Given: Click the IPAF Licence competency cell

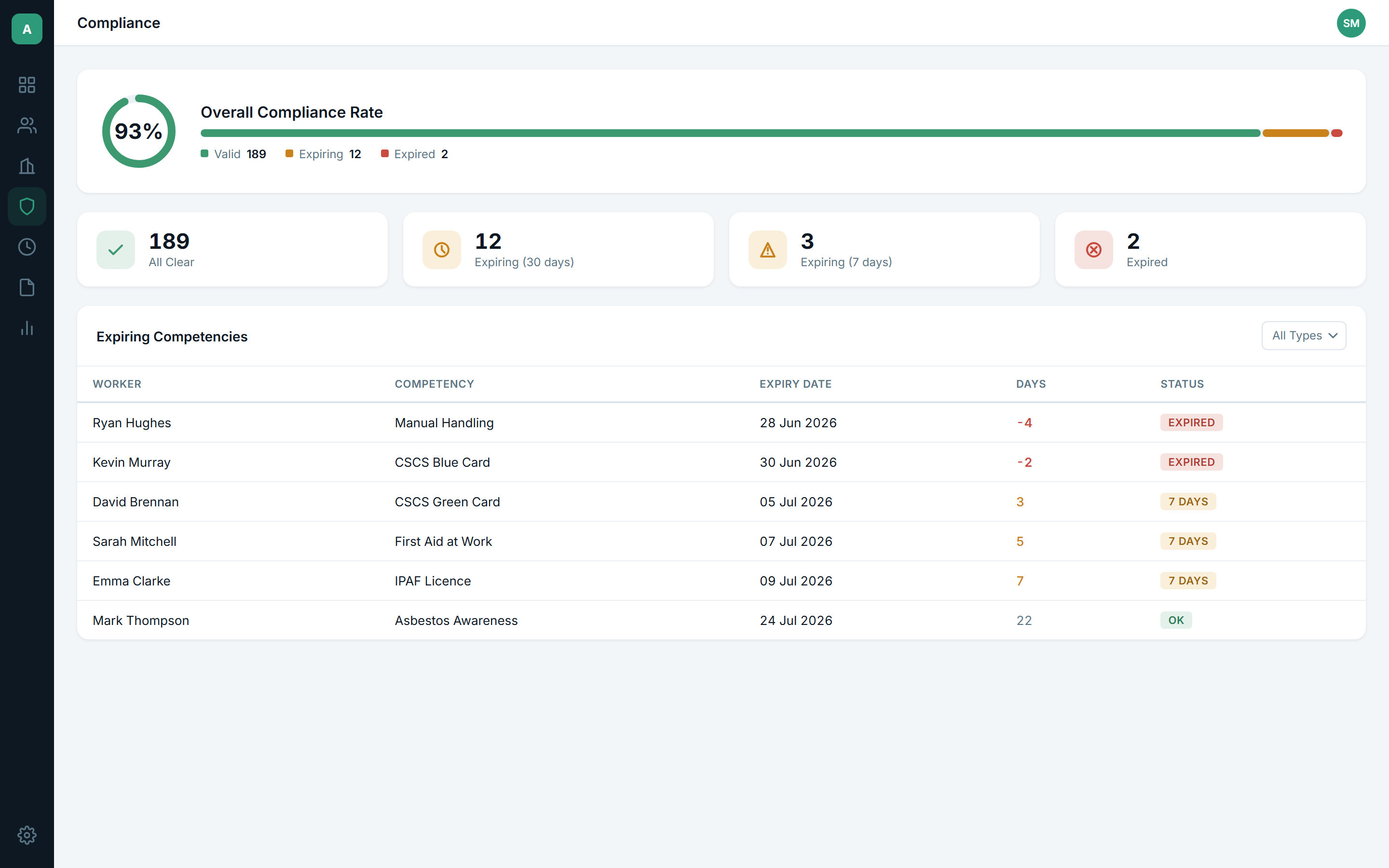Looking at the screenshot, I should coord(433,581).
